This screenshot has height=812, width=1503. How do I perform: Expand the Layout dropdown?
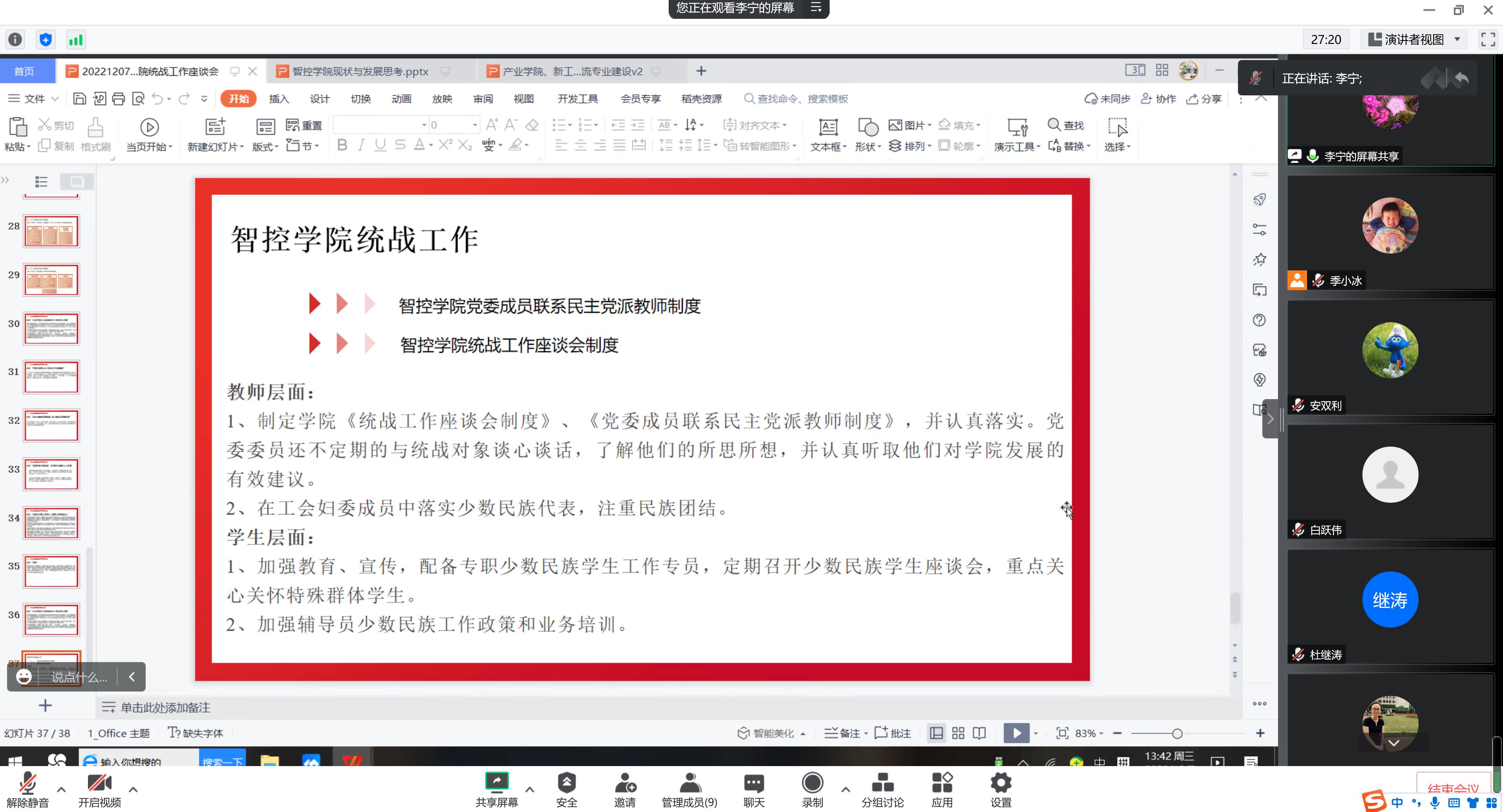[x=265, y=146]
